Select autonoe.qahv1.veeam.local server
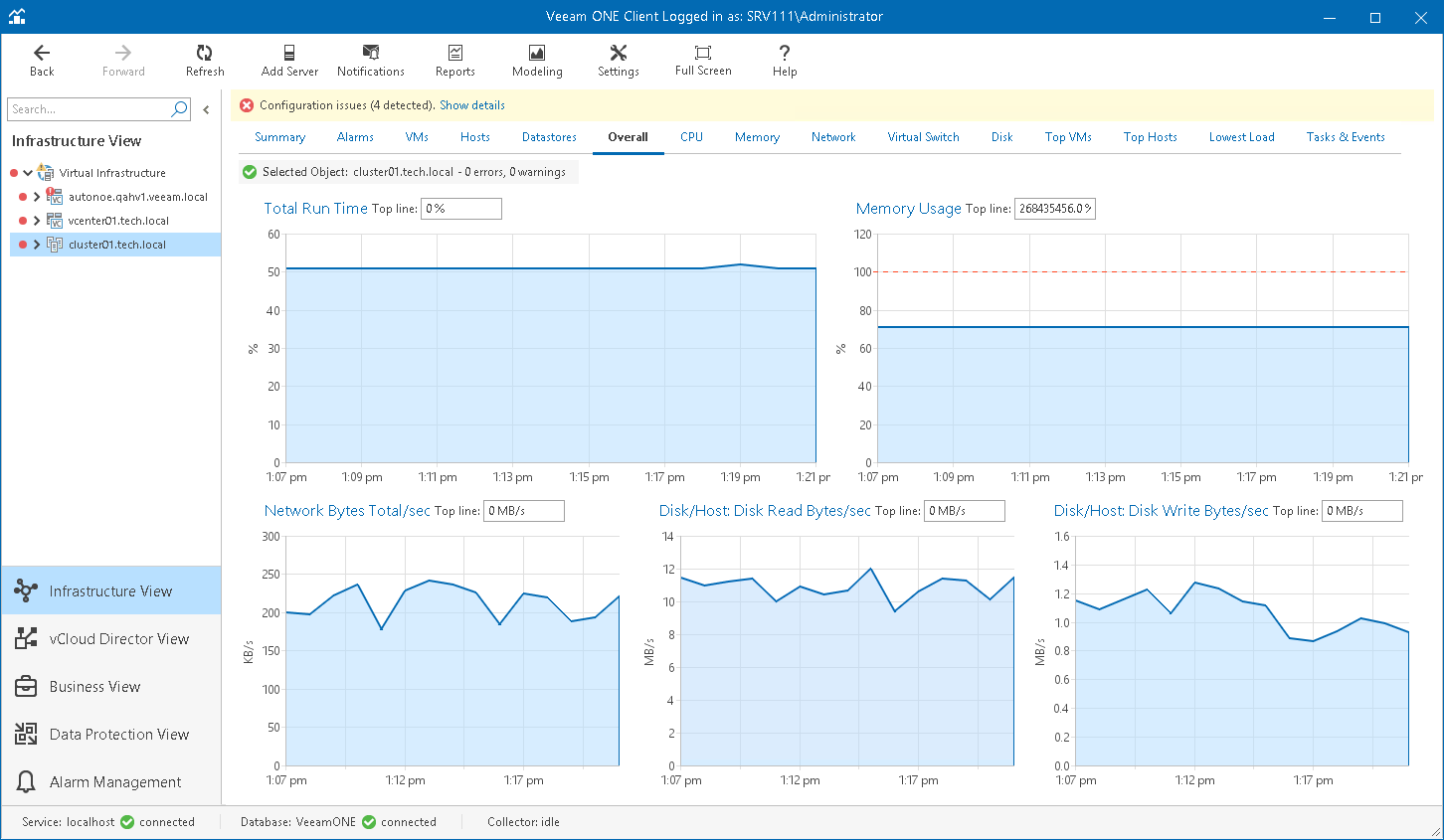The height and width of the screenshot is (840, 1444). tap(138, 197)
